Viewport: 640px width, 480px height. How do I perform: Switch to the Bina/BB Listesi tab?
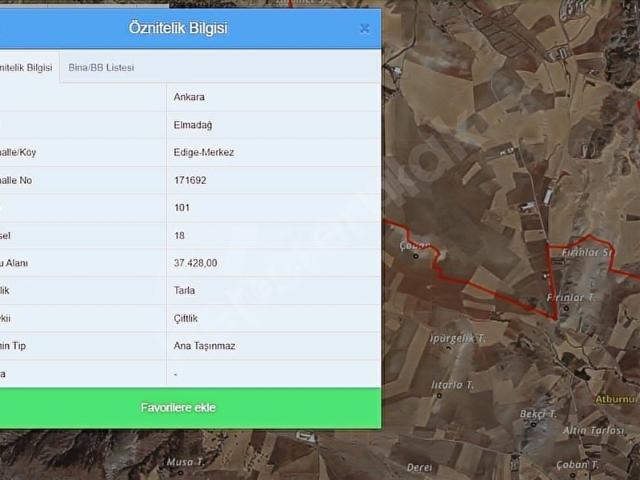[101, 68]
